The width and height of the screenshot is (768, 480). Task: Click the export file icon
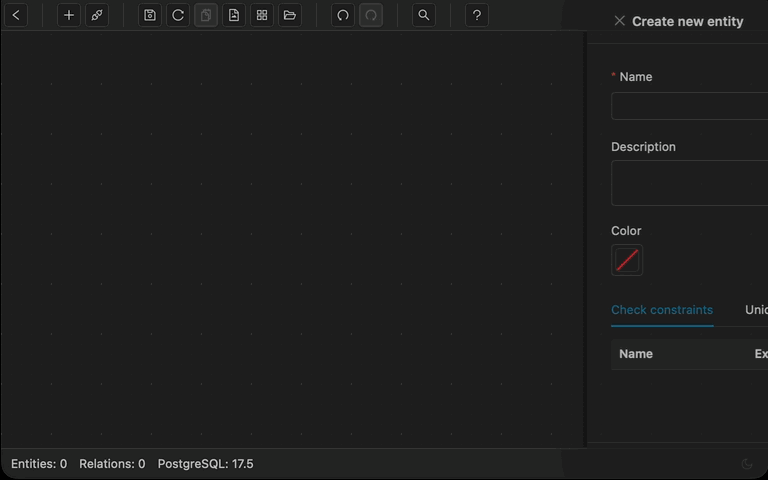[x=234, y=15]
